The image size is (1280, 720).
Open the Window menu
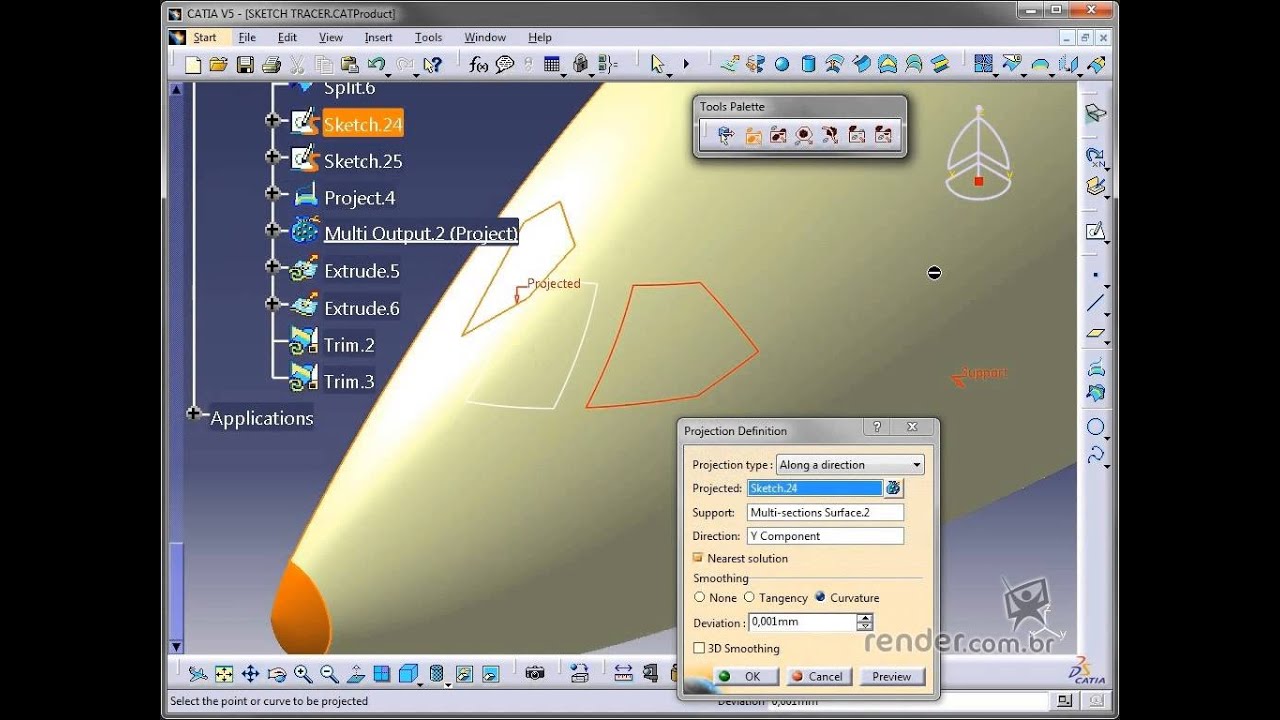(485, 37)
